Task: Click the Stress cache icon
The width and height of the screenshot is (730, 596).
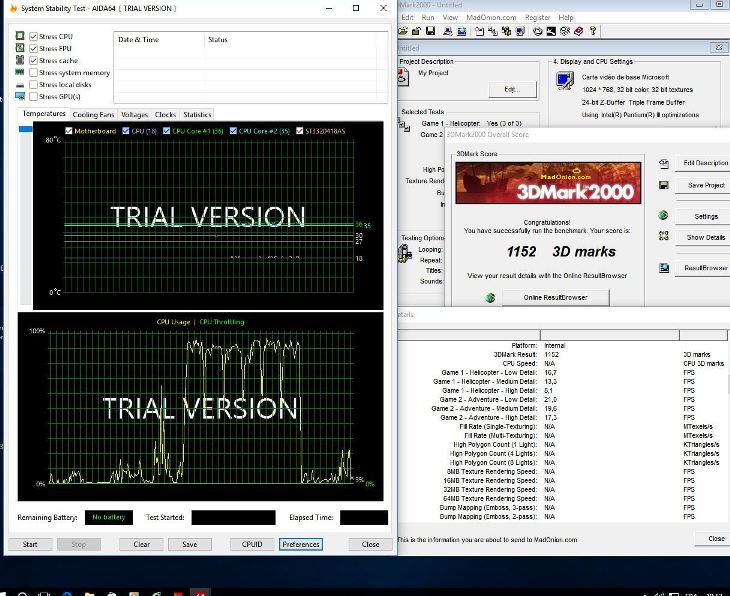Action: pyautogui.click(x=20, y=60)
